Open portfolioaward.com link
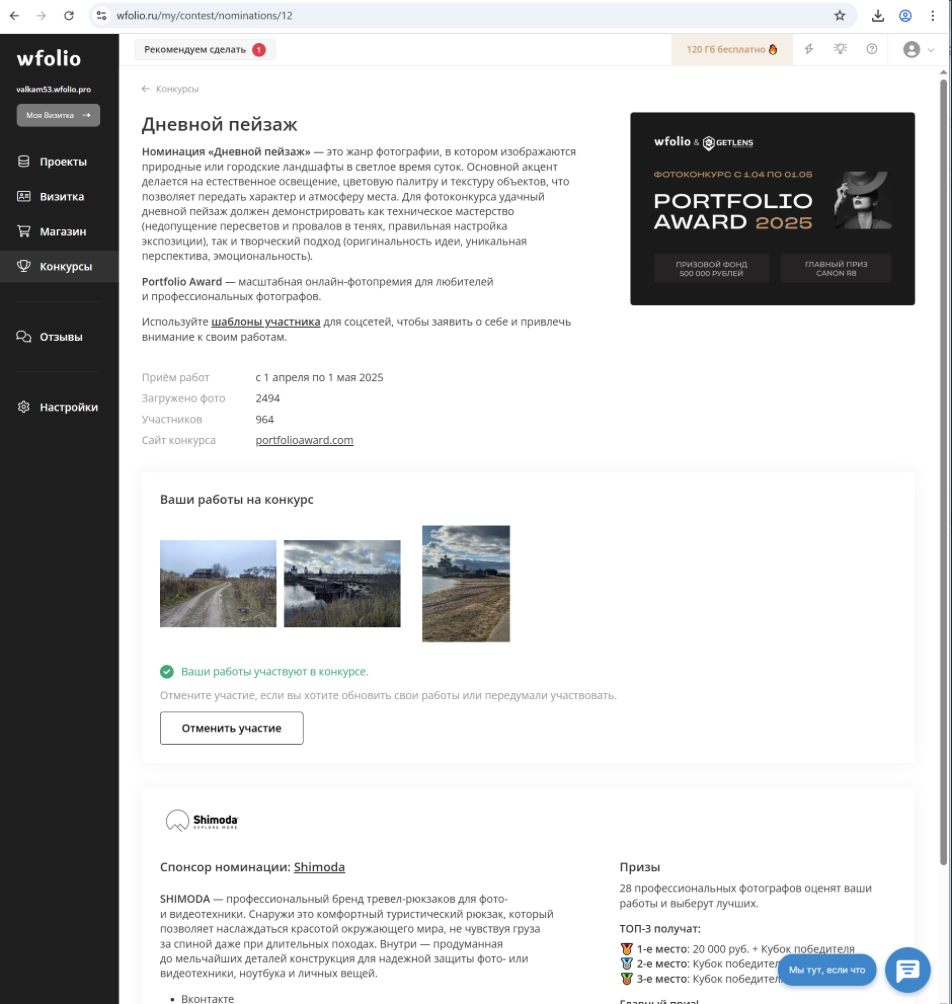This screenshot has width=952, height=1004. tap(304, 440)
